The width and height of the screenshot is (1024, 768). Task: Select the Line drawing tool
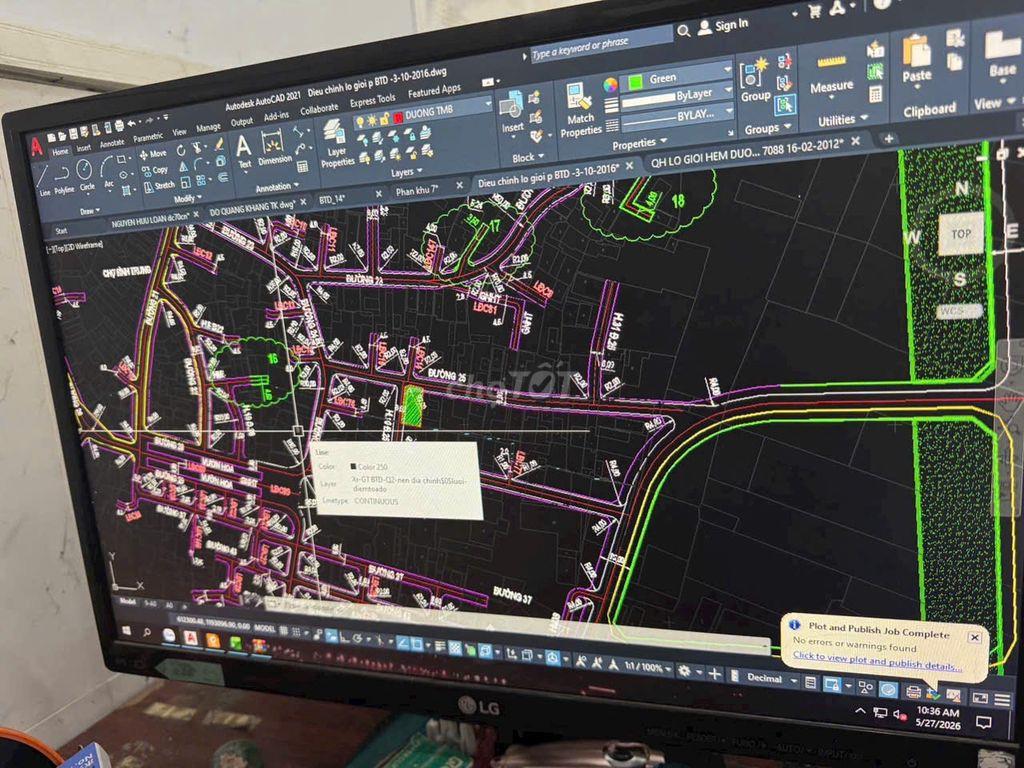(x=42, y=180)
